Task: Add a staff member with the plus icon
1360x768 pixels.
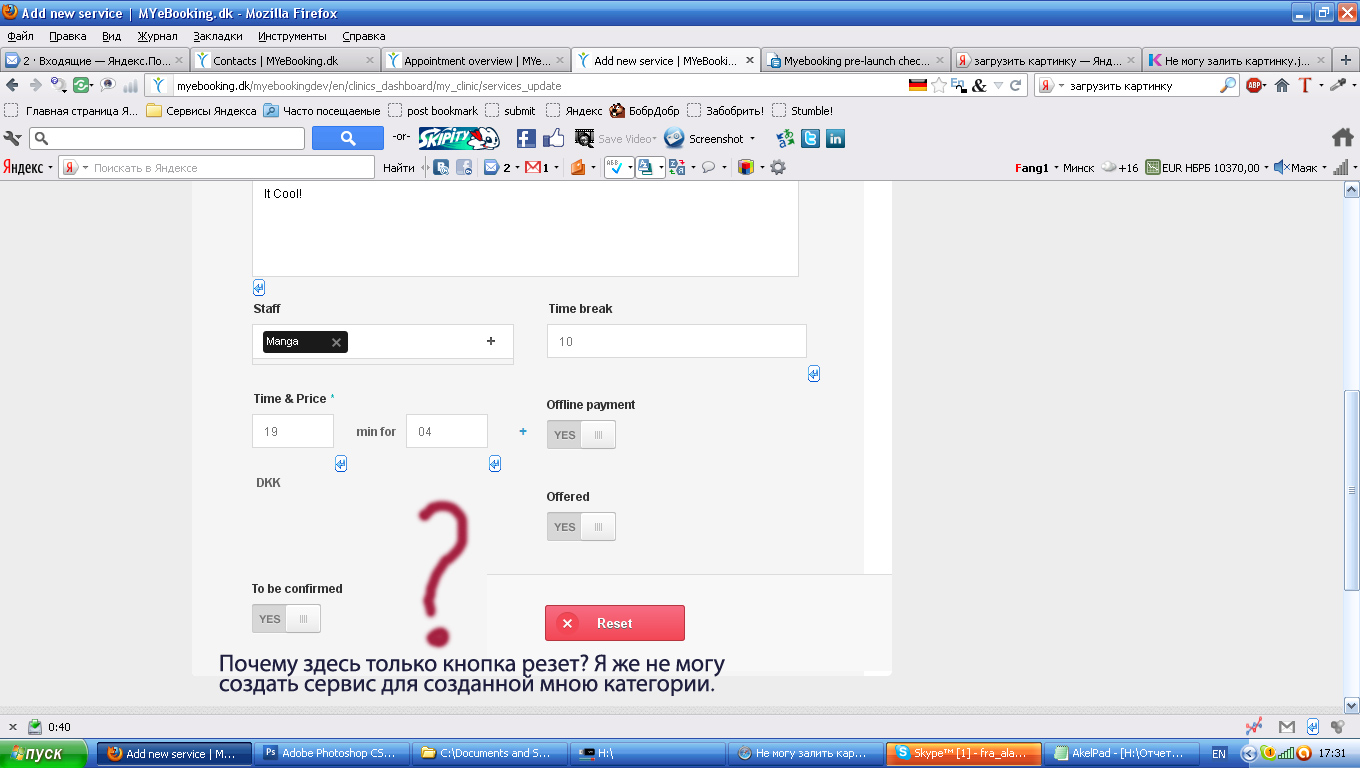Action: pos(491,341)
